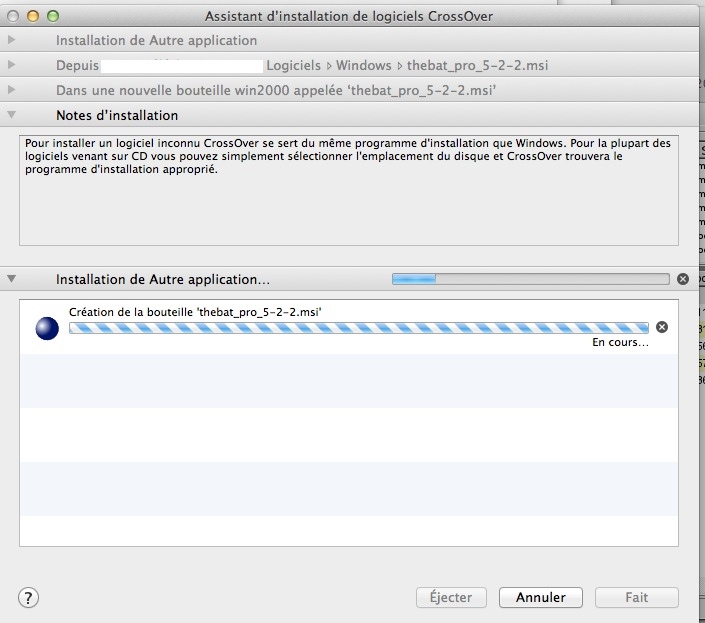
Task: Collapse the 'Notes d'installation' disclosure triangle
Action: (12, 115)
